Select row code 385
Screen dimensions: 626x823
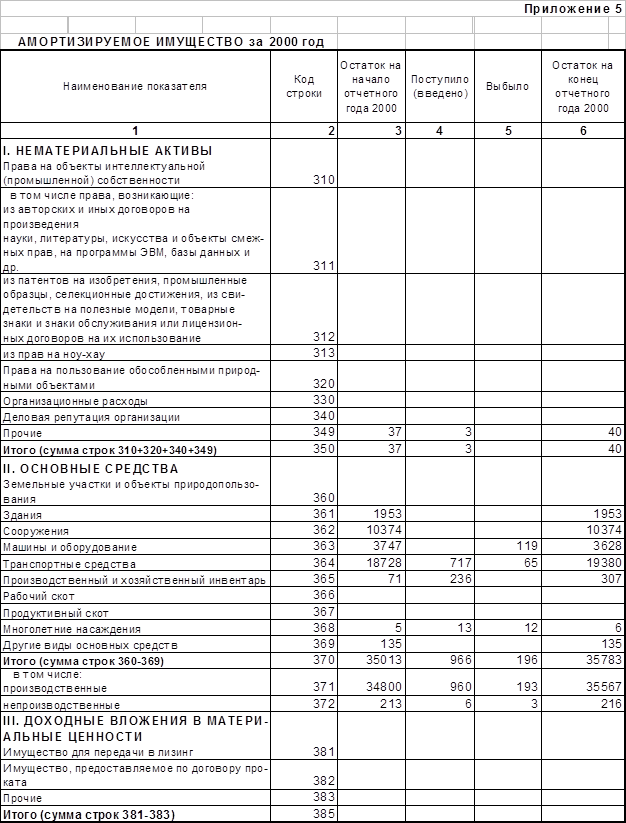(x=324, y=814)
